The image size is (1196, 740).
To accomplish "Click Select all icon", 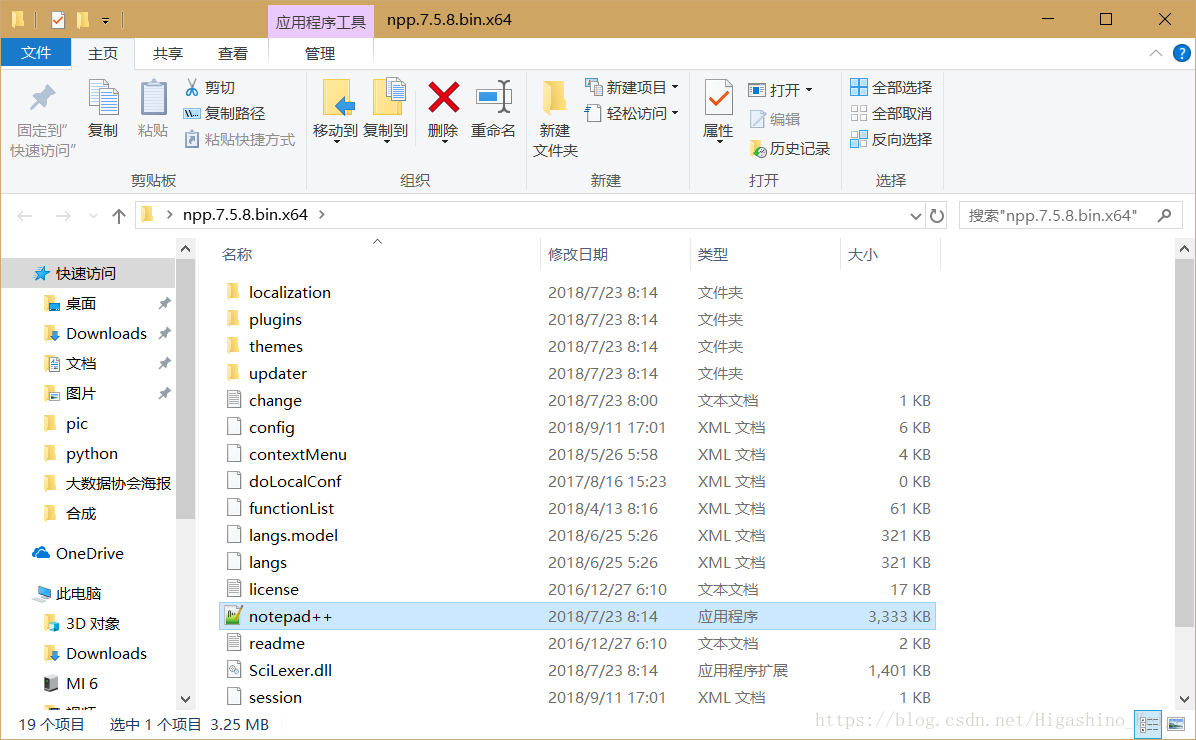I will click(859, 87).
